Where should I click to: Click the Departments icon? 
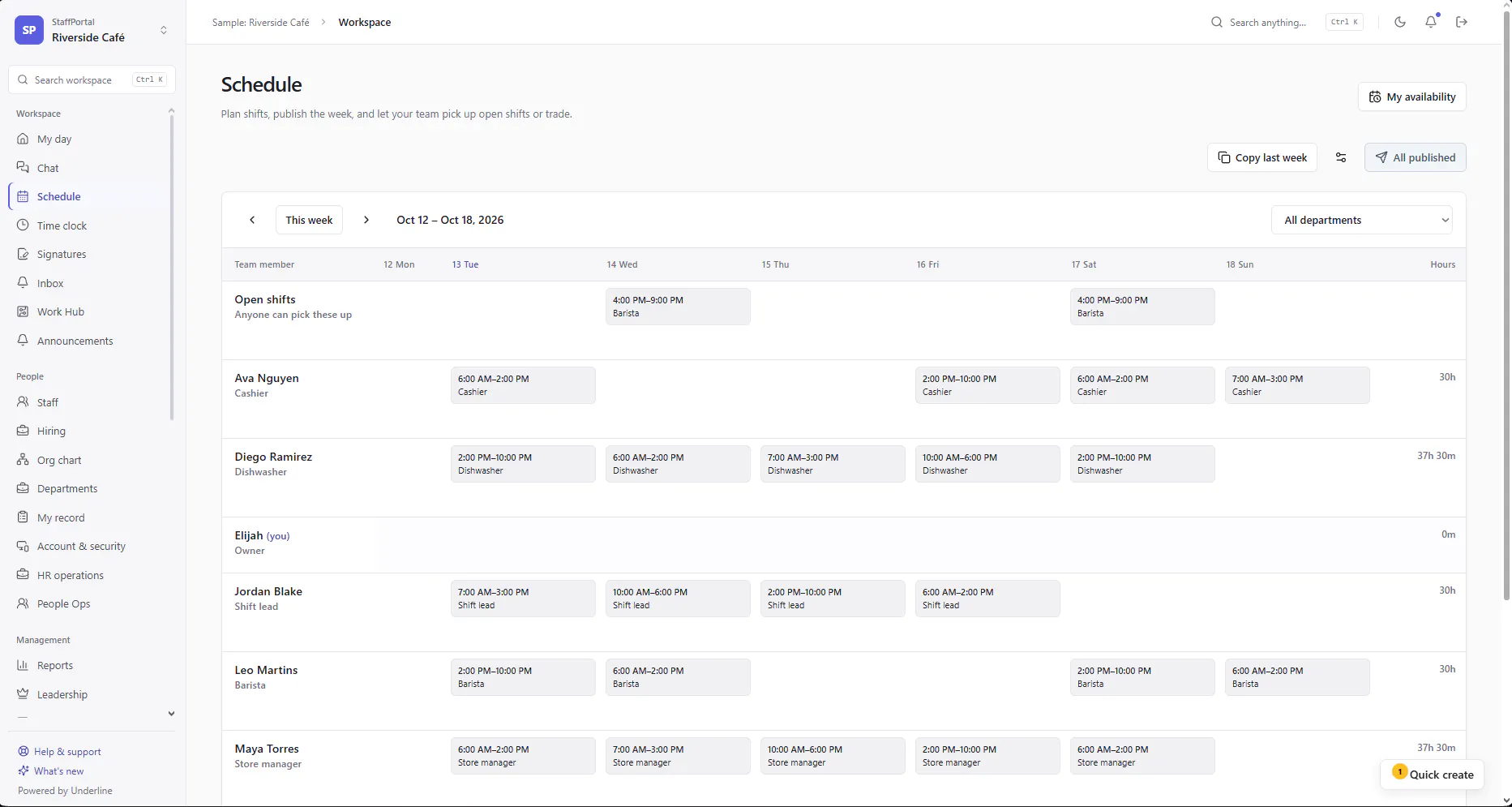[23, 488]
